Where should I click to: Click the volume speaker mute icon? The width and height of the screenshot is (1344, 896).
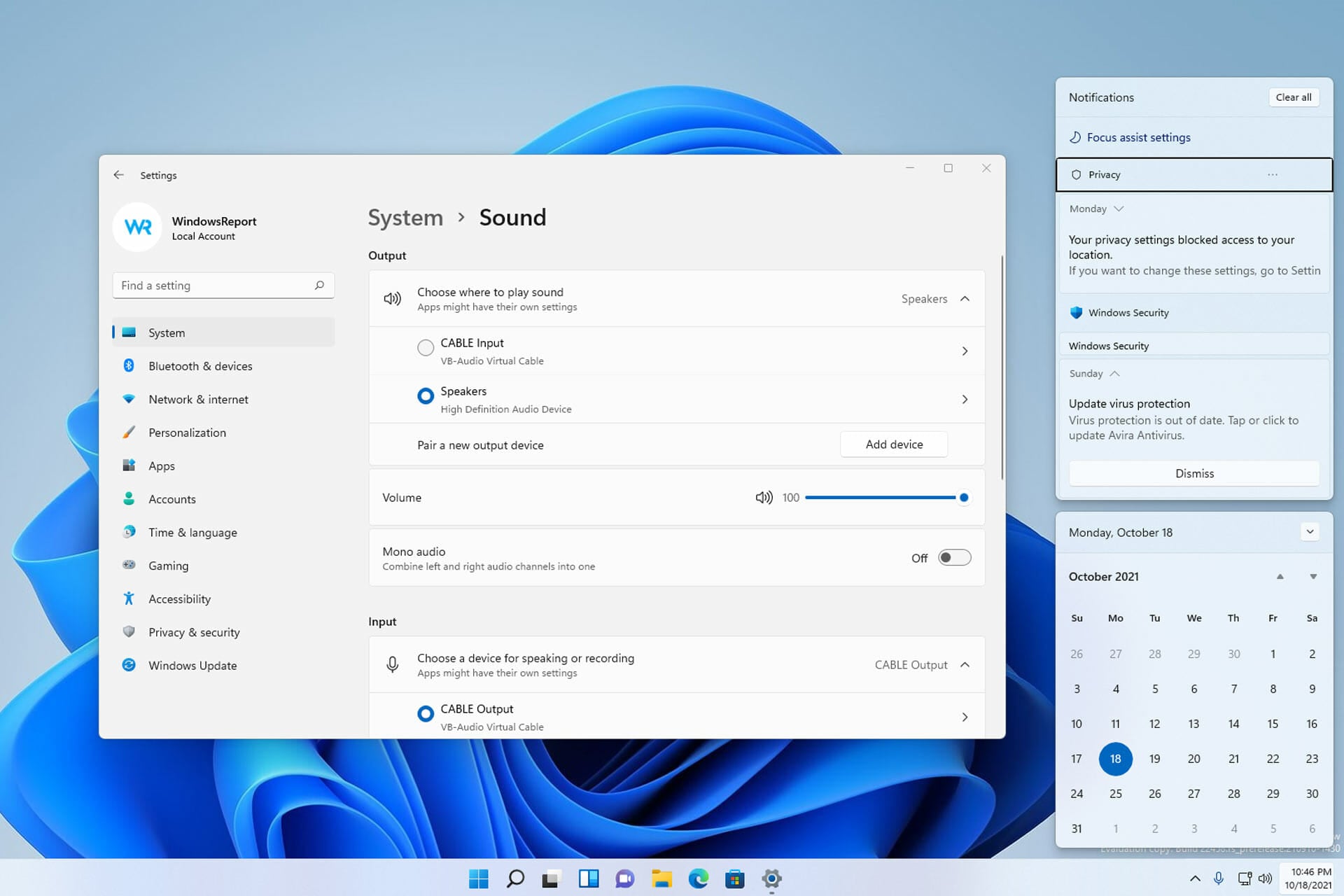point(764,498)
